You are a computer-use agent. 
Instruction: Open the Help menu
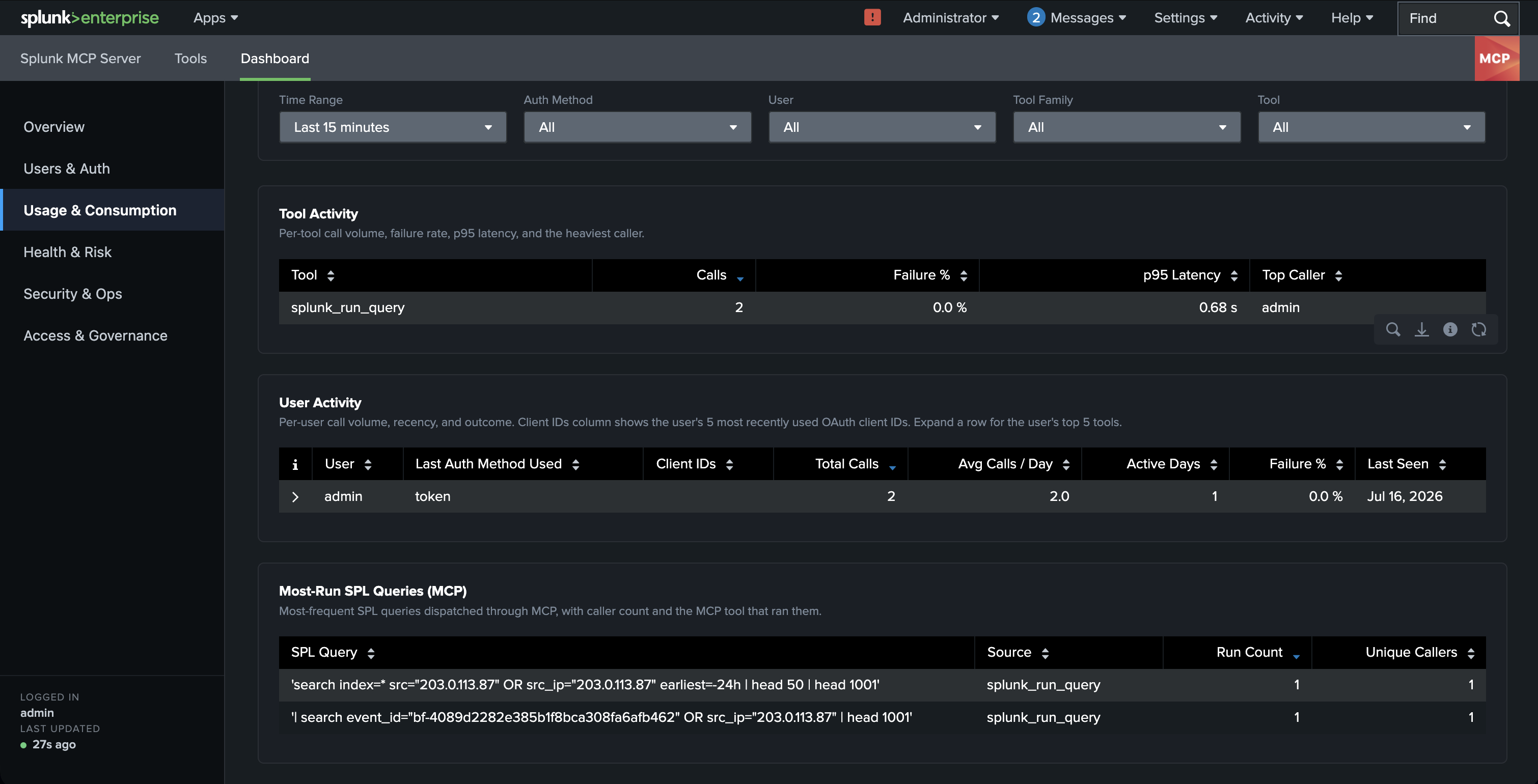pos(1352,18)
